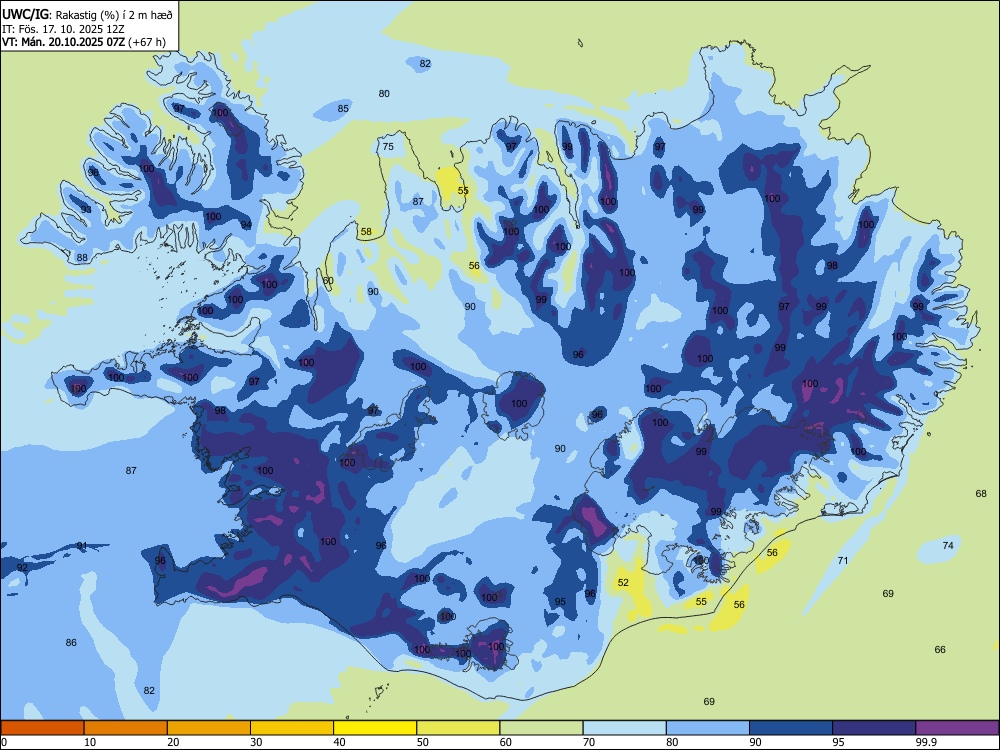Click the 'VT: Mán. 20.10.2025 07Z (+67 h)' line

point(84,42)
